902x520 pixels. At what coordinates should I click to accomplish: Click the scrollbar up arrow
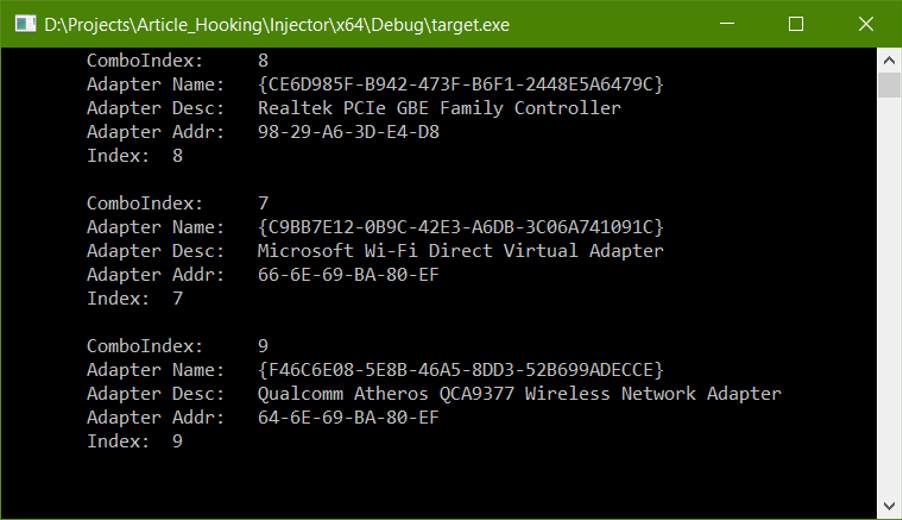889,59
